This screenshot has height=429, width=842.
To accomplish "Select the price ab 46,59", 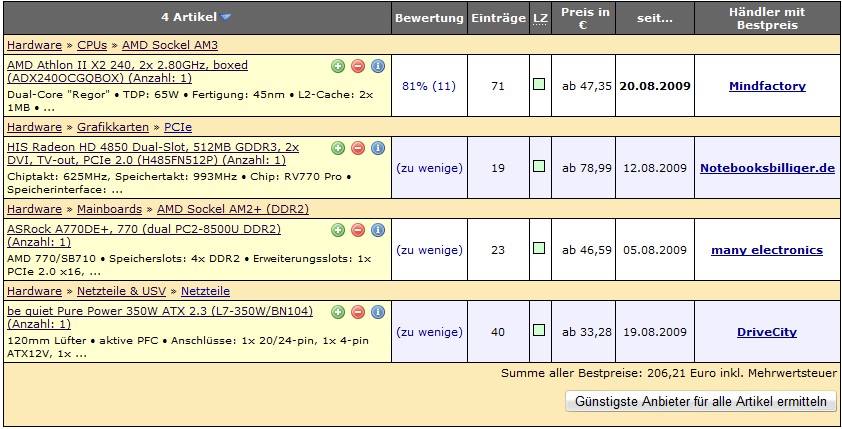I will [x=587, y=250].
